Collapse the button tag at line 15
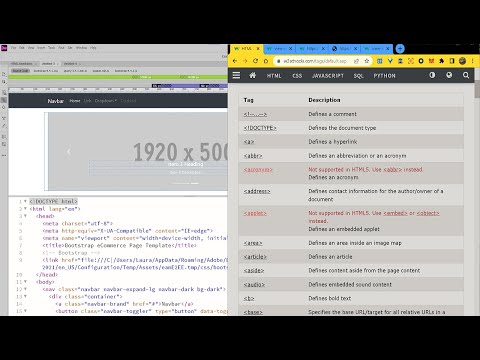 (25, 311)
